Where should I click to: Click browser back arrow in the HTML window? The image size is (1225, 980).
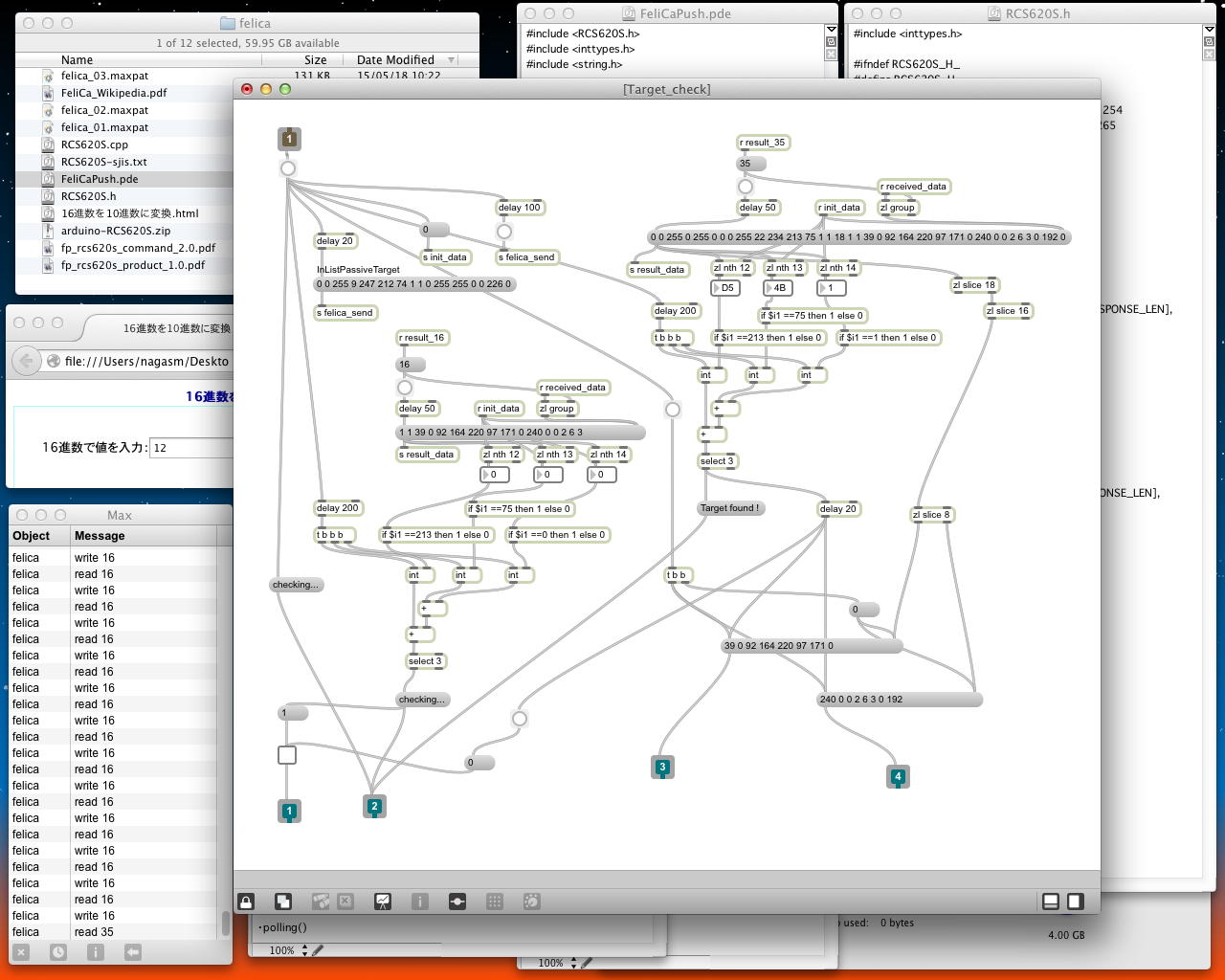click(27, 361)
